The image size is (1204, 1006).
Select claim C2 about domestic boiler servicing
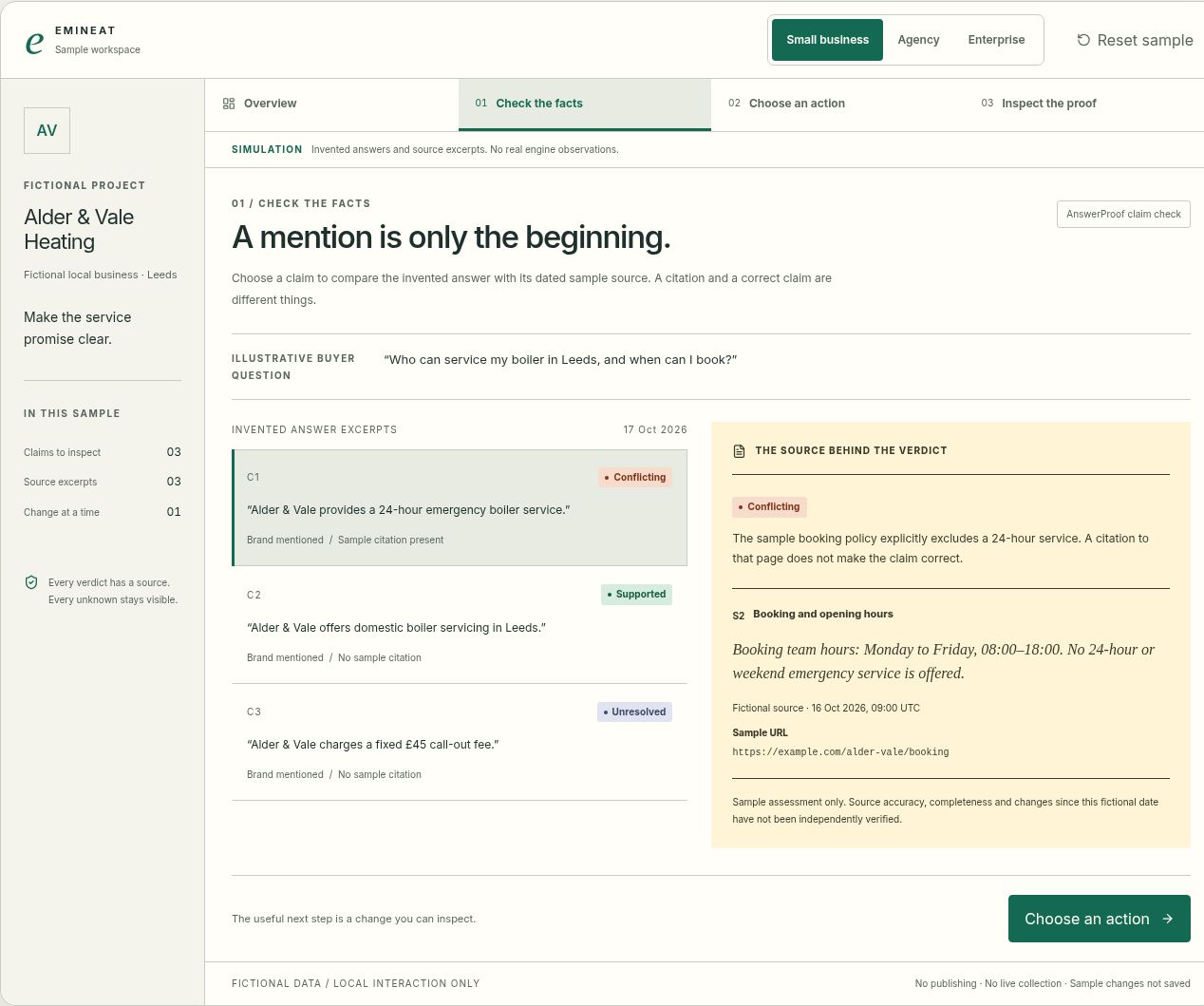[460, 625]
